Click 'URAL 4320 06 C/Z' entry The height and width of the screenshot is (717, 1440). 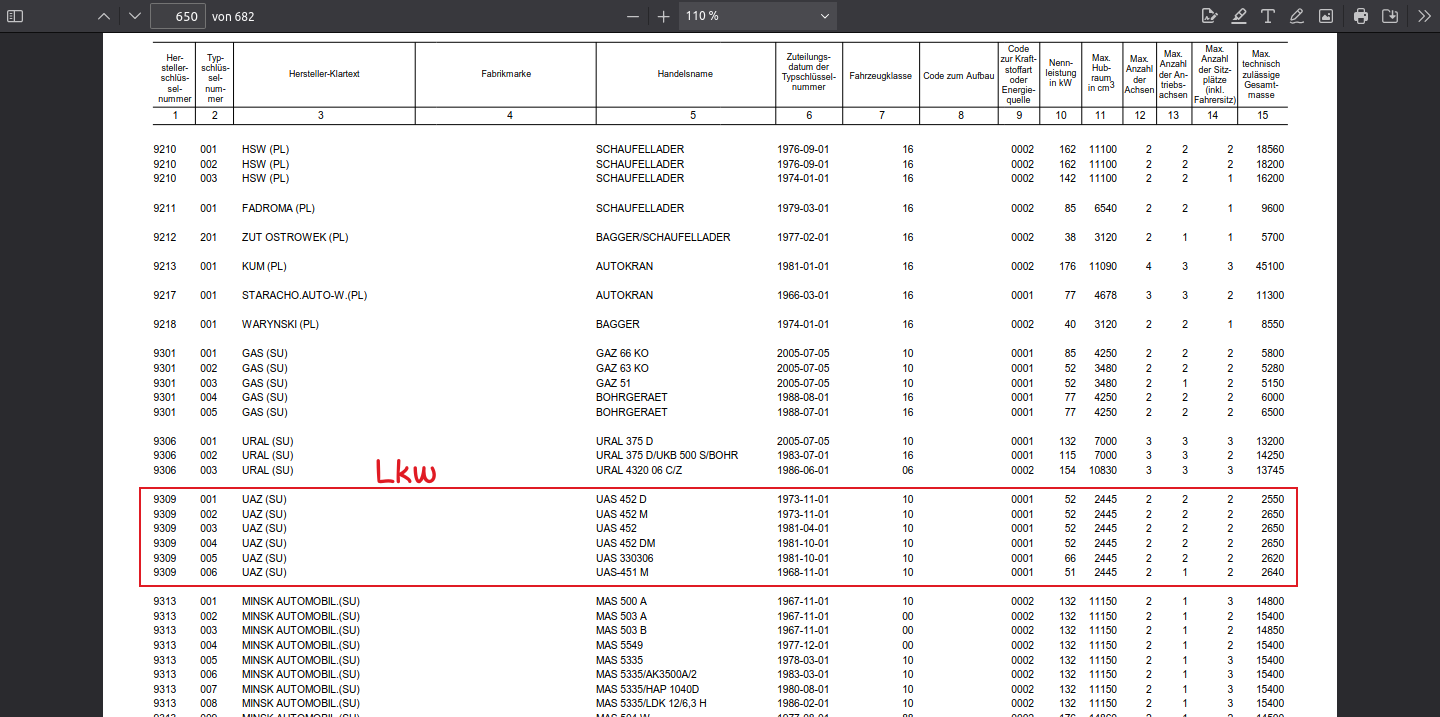[641, 470]
